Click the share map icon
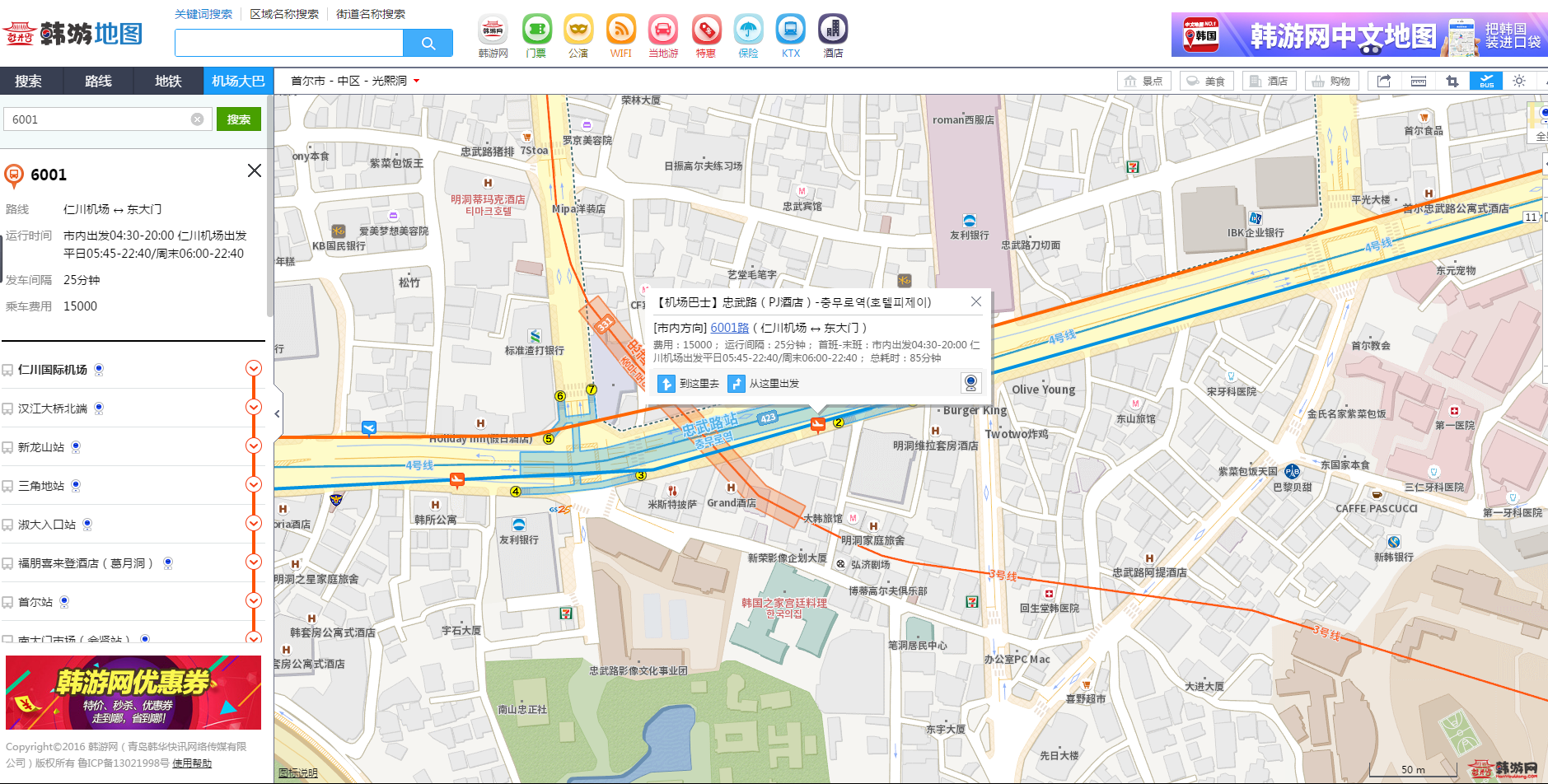Viewport: 1548px width, 784px height. pyautogui.click(x=1384, y=81)
